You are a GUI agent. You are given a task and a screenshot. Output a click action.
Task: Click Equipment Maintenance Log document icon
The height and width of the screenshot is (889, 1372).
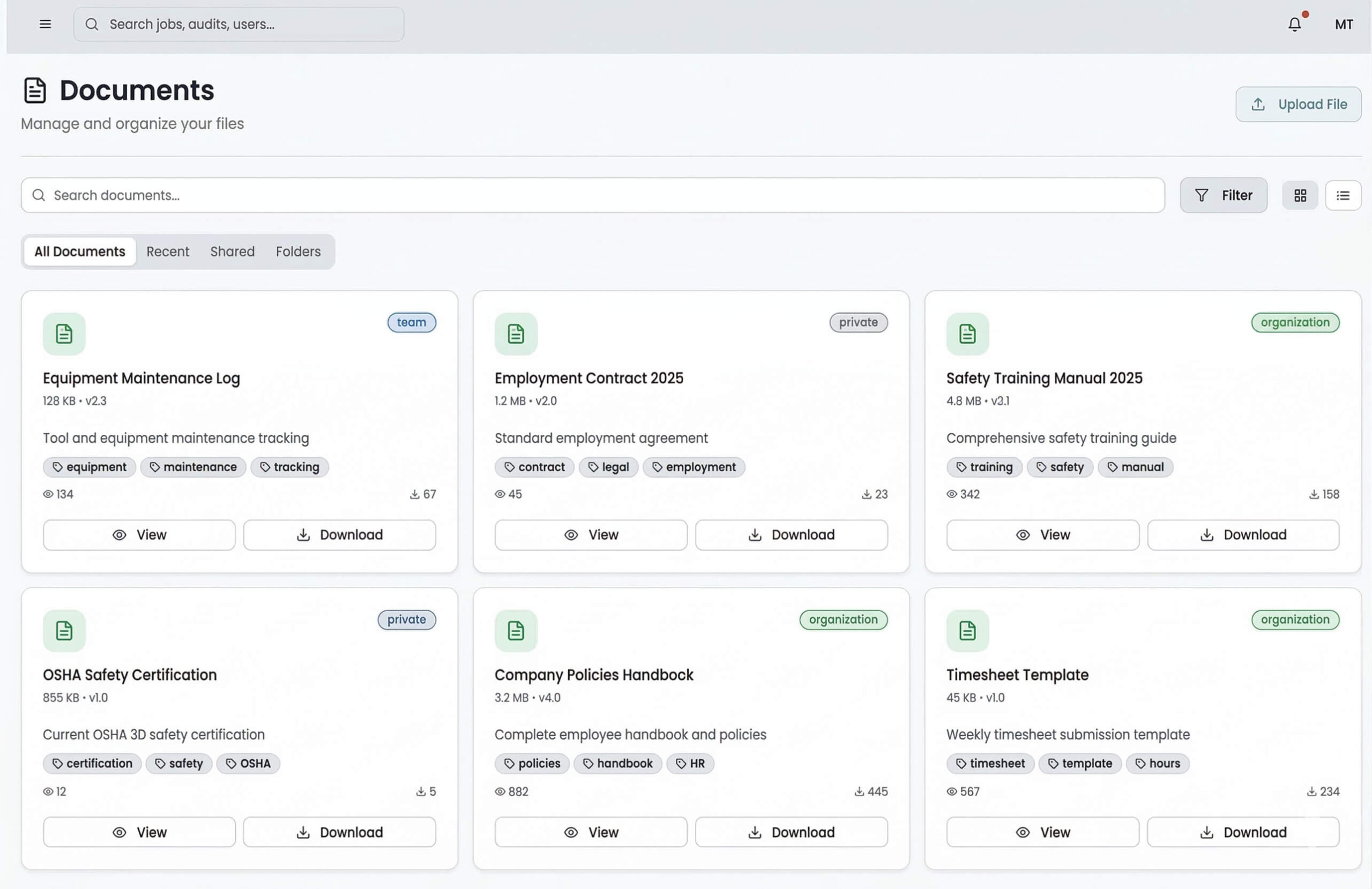tap(64, 334)
